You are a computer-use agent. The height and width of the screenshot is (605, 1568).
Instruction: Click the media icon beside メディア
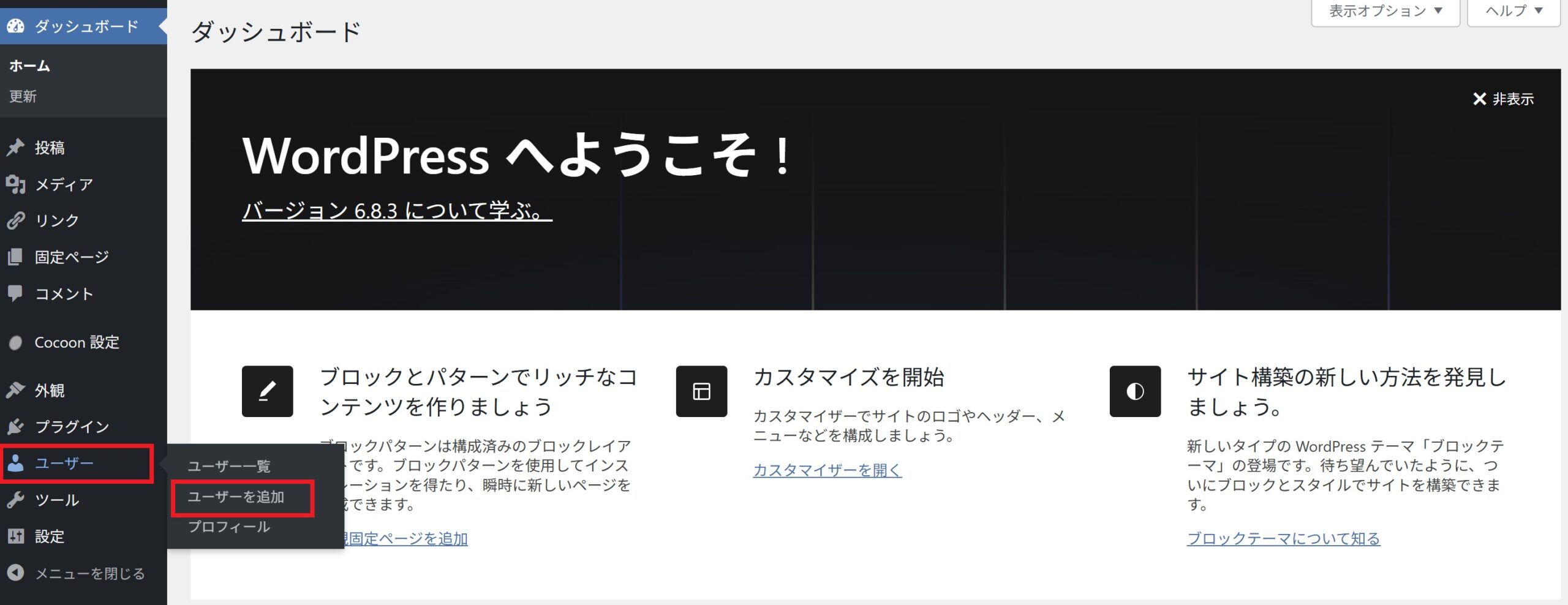(15, 184)
